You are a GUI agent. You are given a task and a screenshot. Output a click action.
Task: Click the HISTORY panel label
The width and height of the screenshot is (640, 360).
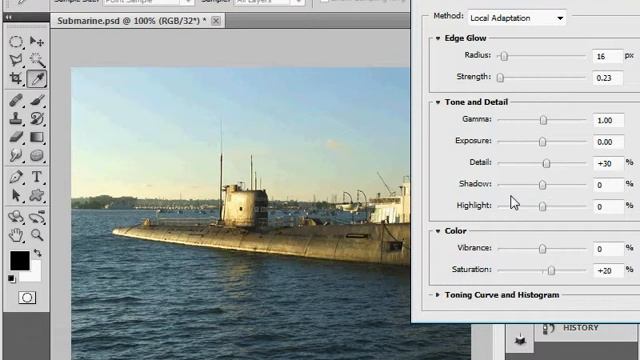(x=580, y=328)
